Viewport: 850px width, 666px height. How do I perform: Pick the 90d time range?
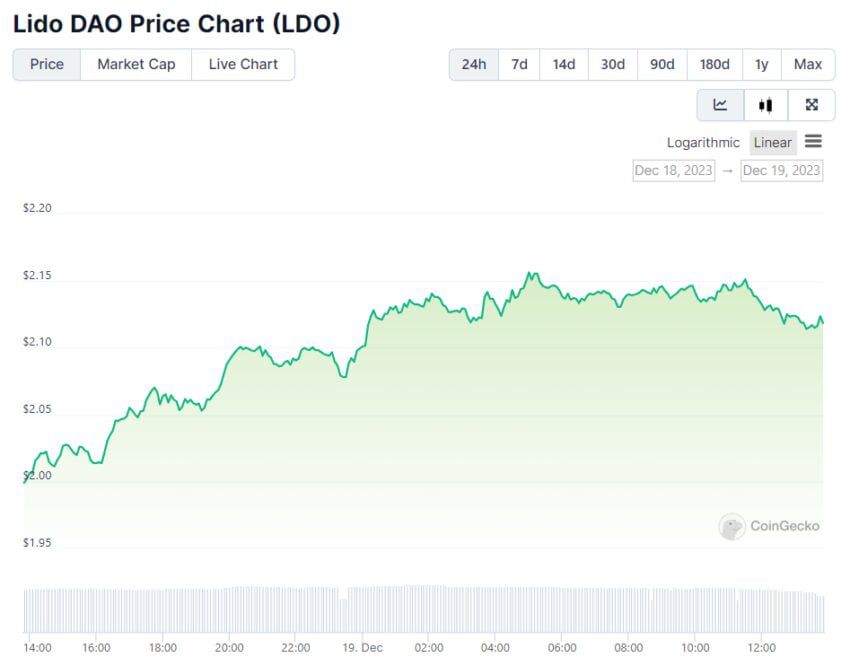pyautogui.click(x=662, y=64)
